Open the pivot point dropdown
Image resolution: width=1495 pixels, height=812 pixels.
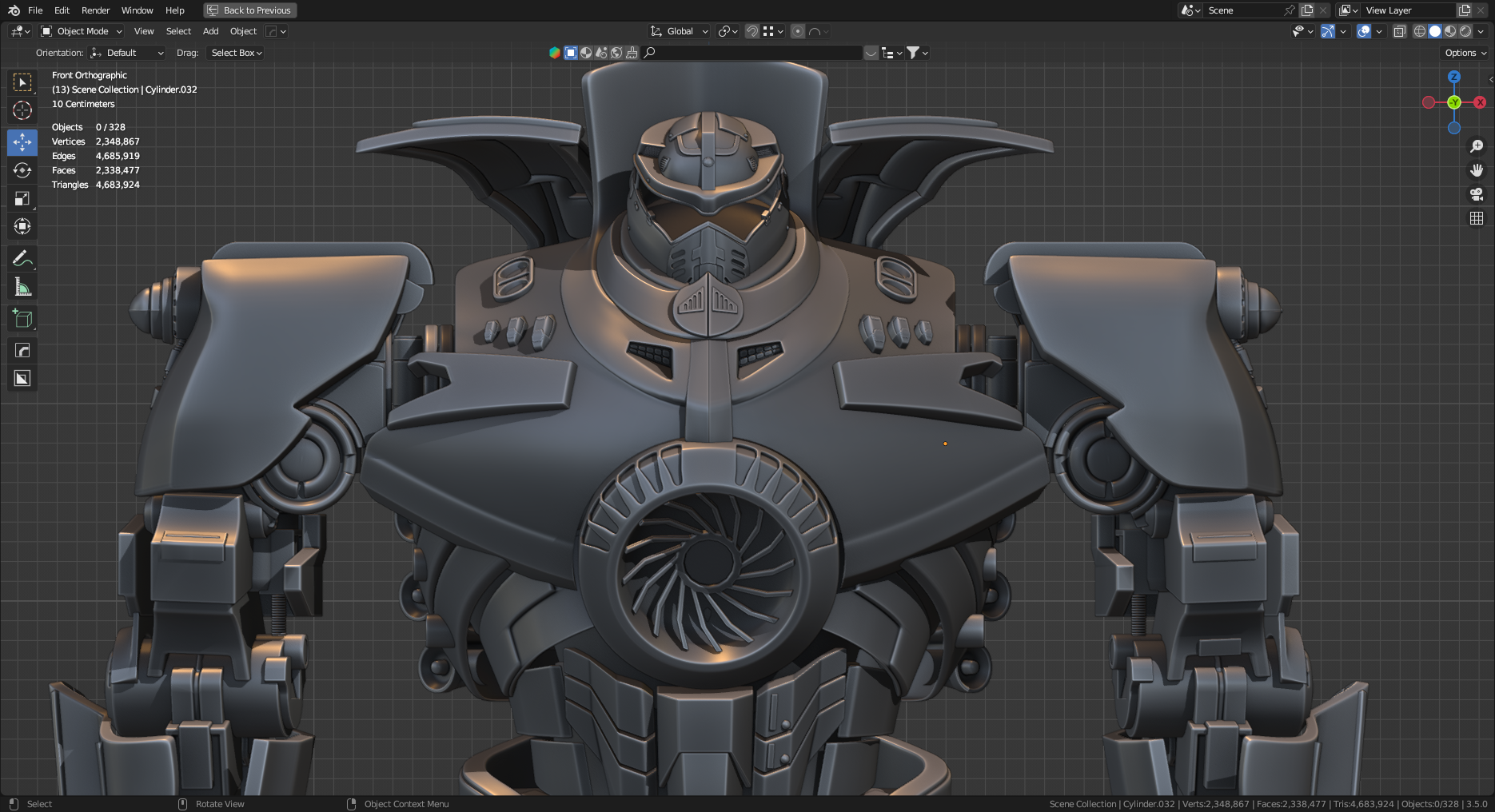(x=728, y=31)
